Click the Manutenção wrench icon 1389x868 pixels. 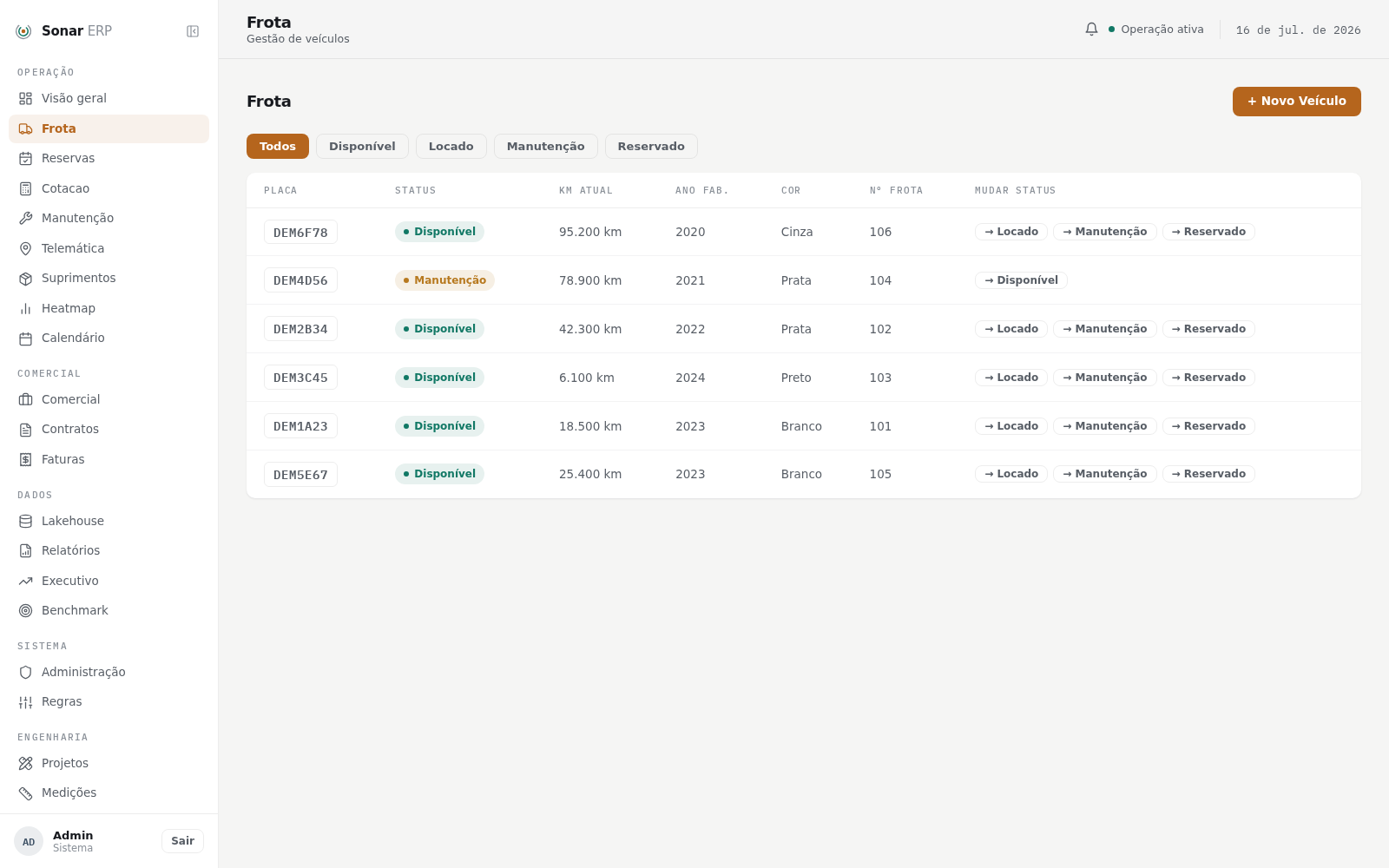pos(26,219)
